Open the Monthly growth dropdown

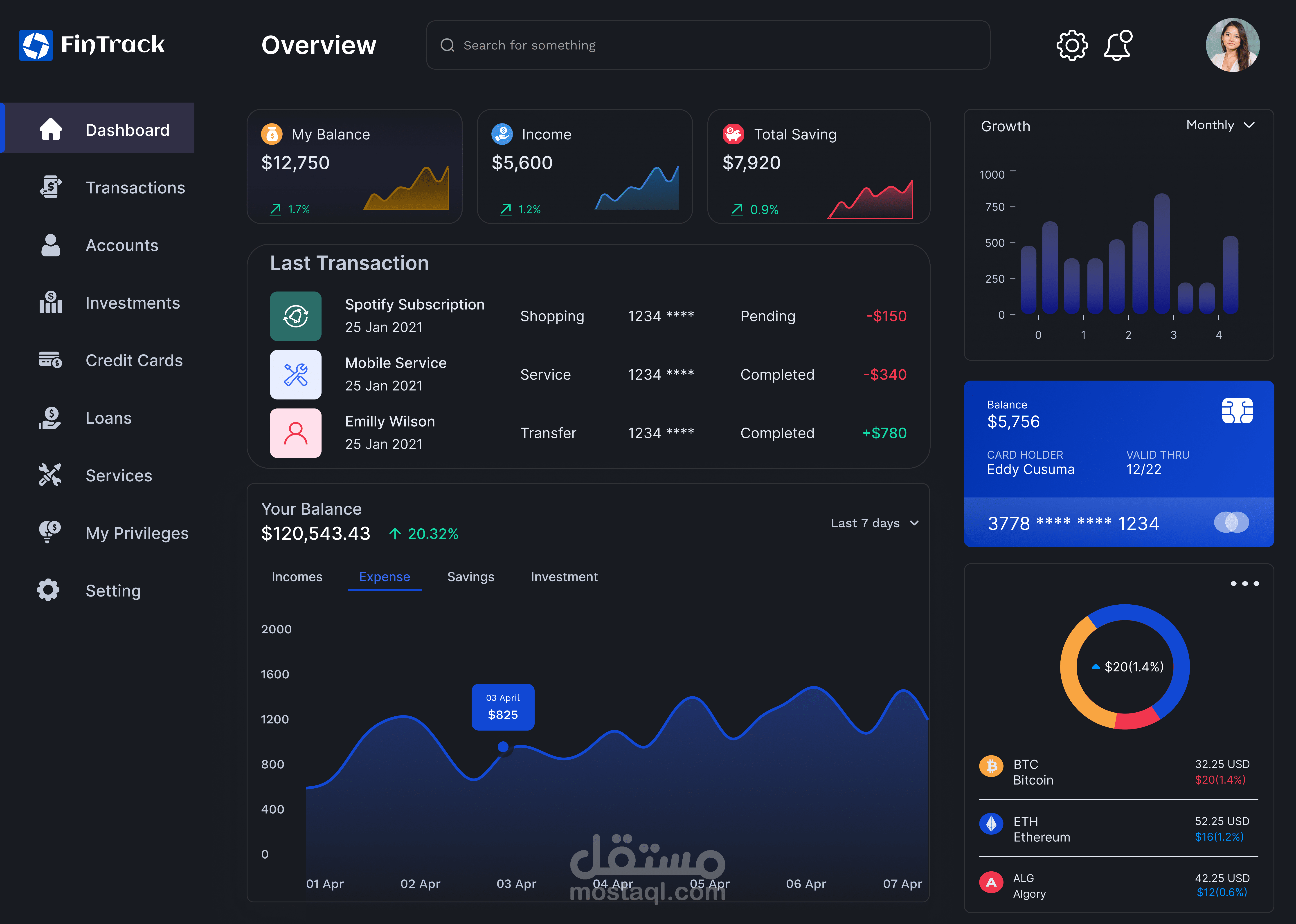tap(1220, 125)
